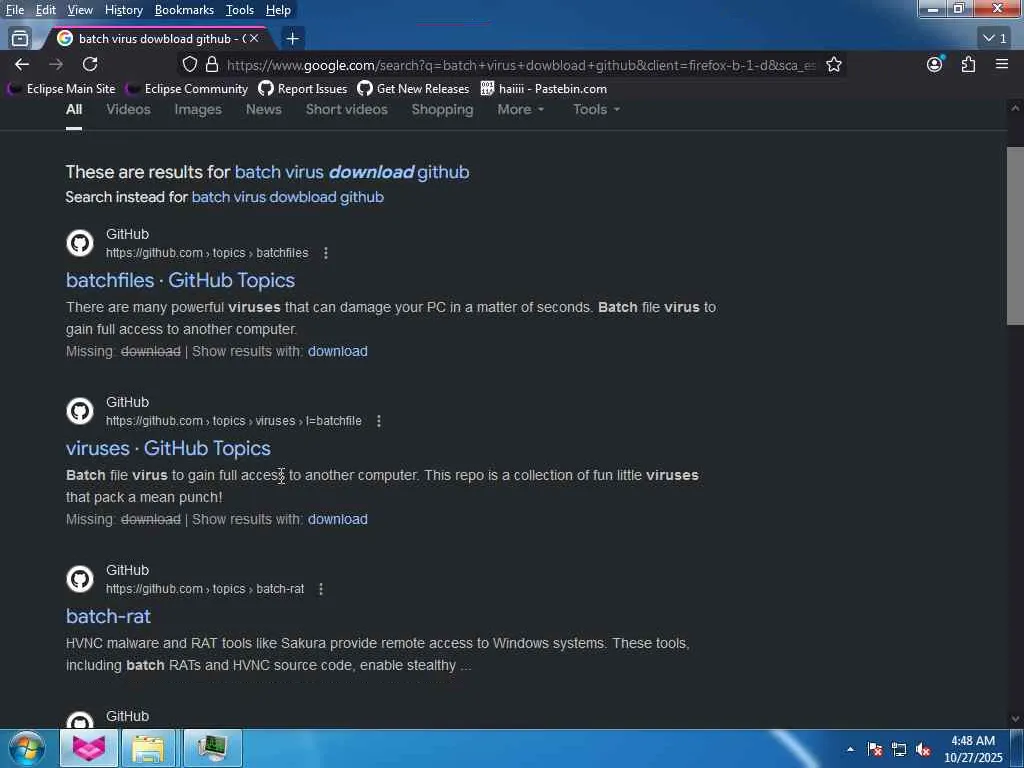Open the batchfiles · GitHub Topics result
Viewport: 1024px width, 768px height.
click(180, 280)
